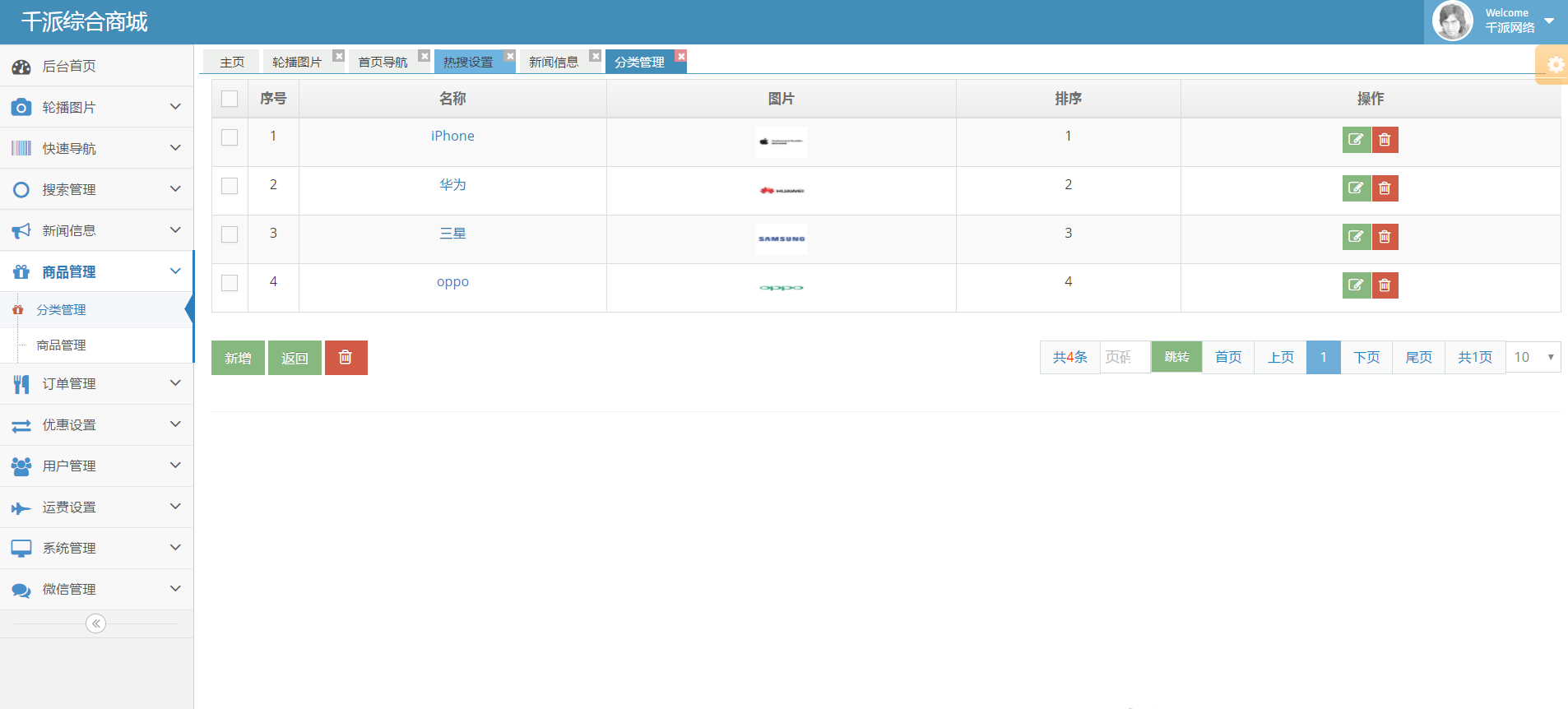This screenshot has height=709, width=1568.
Task: Click the 跳转 page jump button
Action: pos(1176,357)
